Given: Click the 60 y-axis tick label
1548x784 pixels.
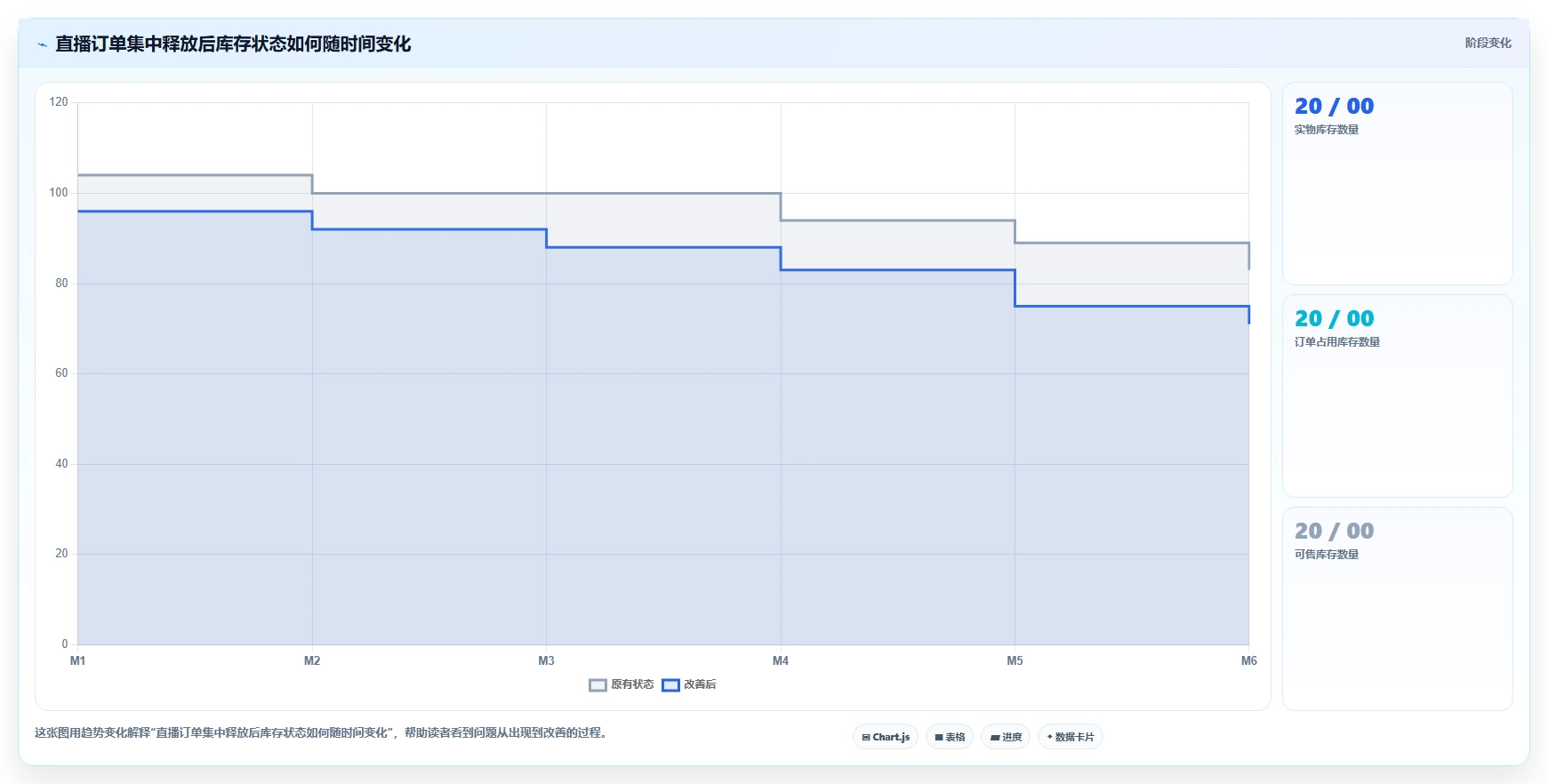Looking at the screenshot, I should (x=61, y=373).
